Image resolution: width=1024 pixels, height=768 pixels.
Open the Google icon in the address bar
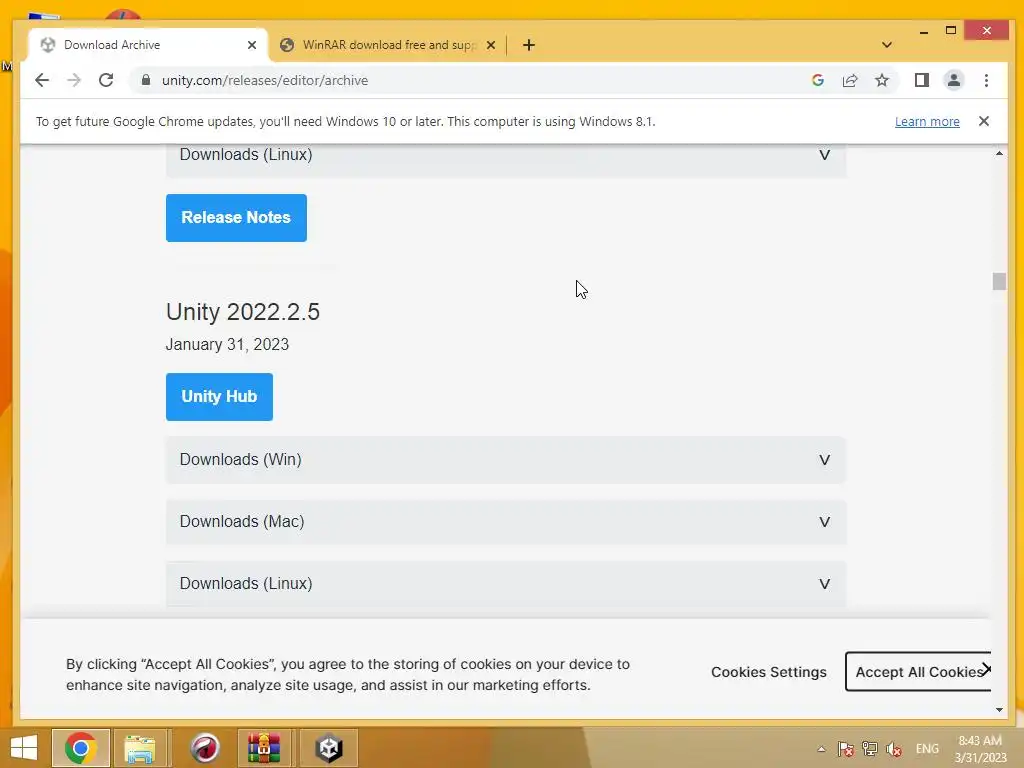tap(818, 80)
